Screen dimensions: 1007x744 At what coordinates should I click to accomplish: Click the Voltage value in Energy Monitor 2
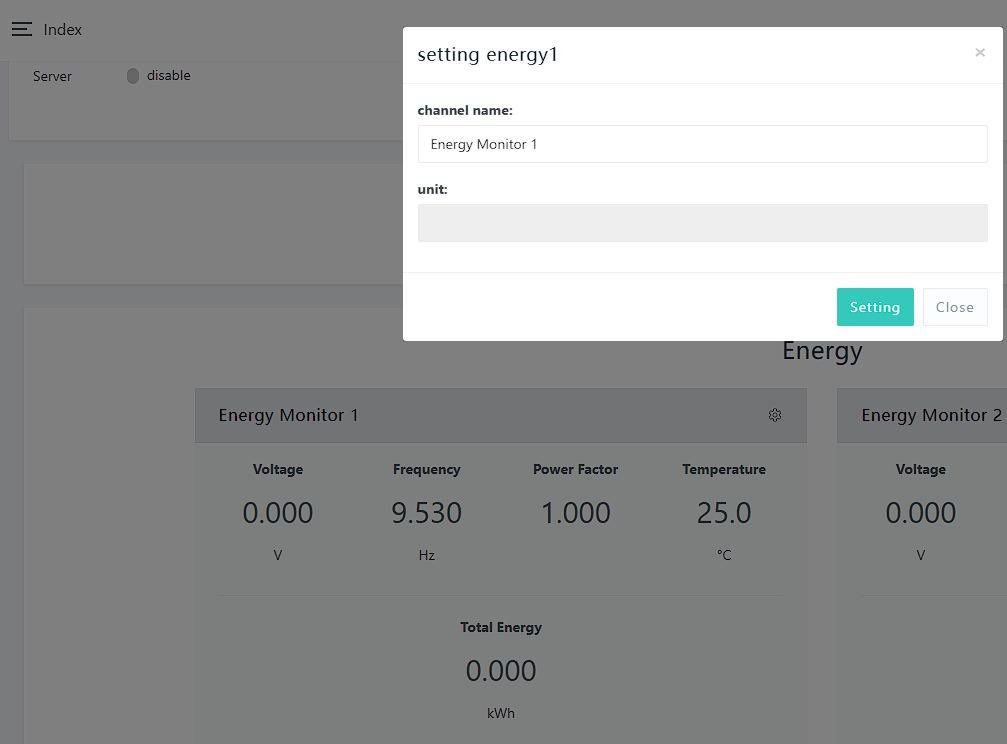tap(920, 513)
